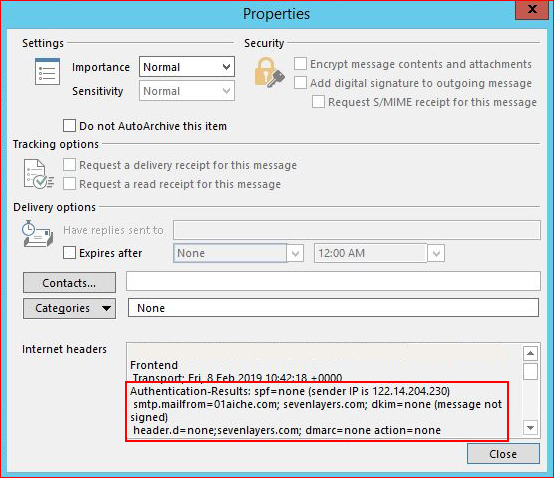This screenshot has height=478, width=554.
Task: Open the Categories button dropdown arrow
Action: coord(106,308)
